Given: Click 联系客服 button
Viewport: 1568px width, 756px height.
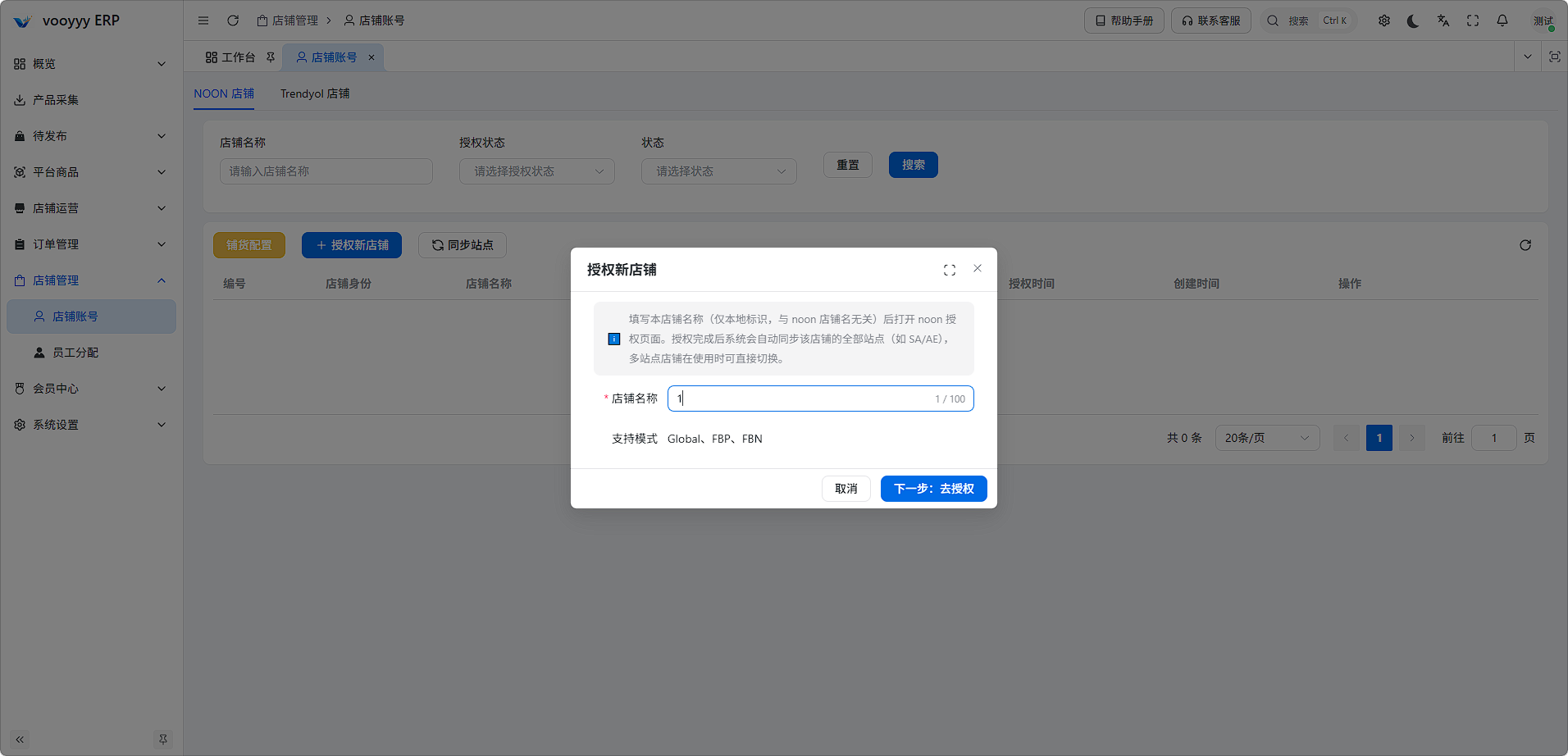Looking at the screenshot, I should coord(1211,20).
